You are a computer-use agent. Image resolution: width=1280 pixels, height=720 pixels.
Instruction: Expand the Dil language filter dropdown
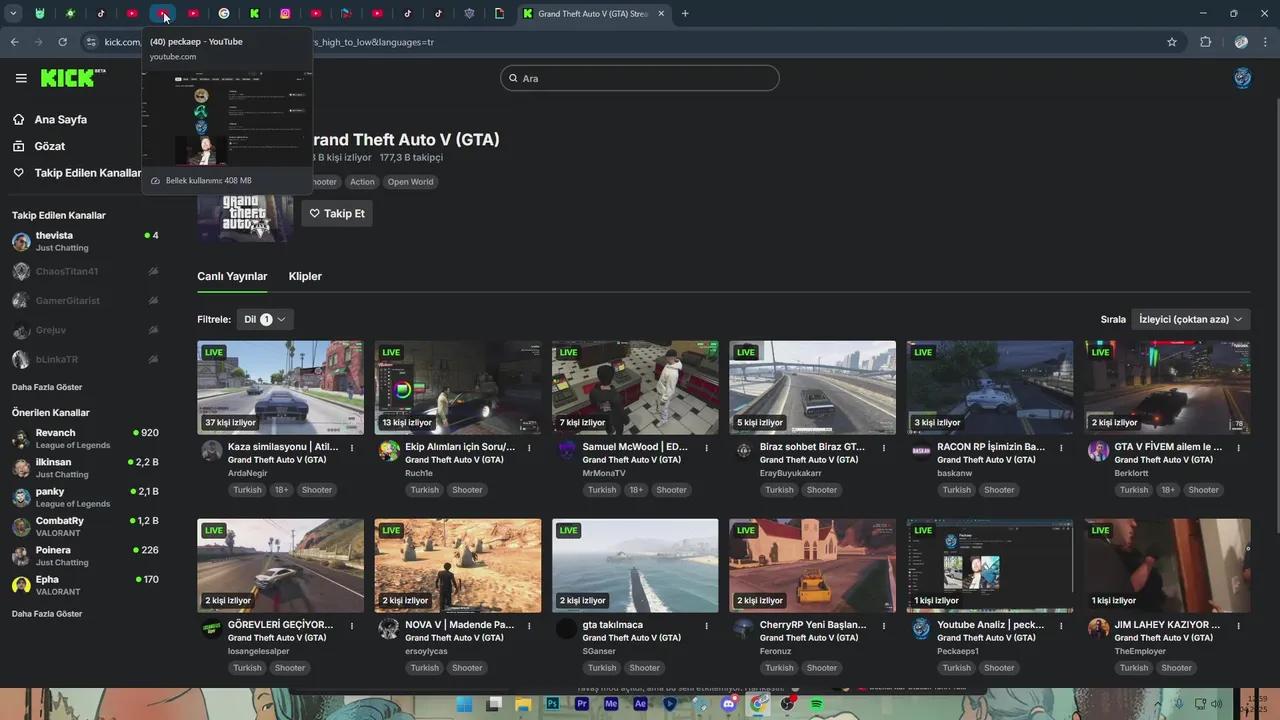pyautogui.click(x=265, y=320)
